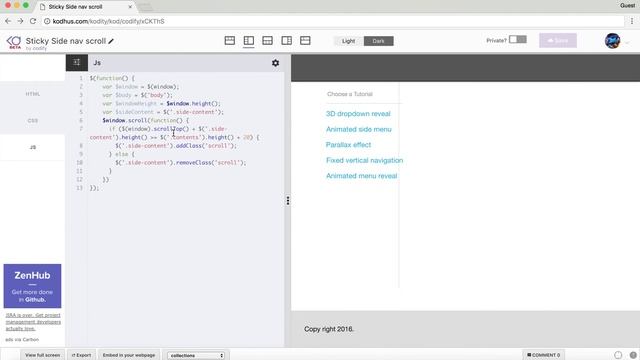Open editor settings gear

(x=276, y=63)
